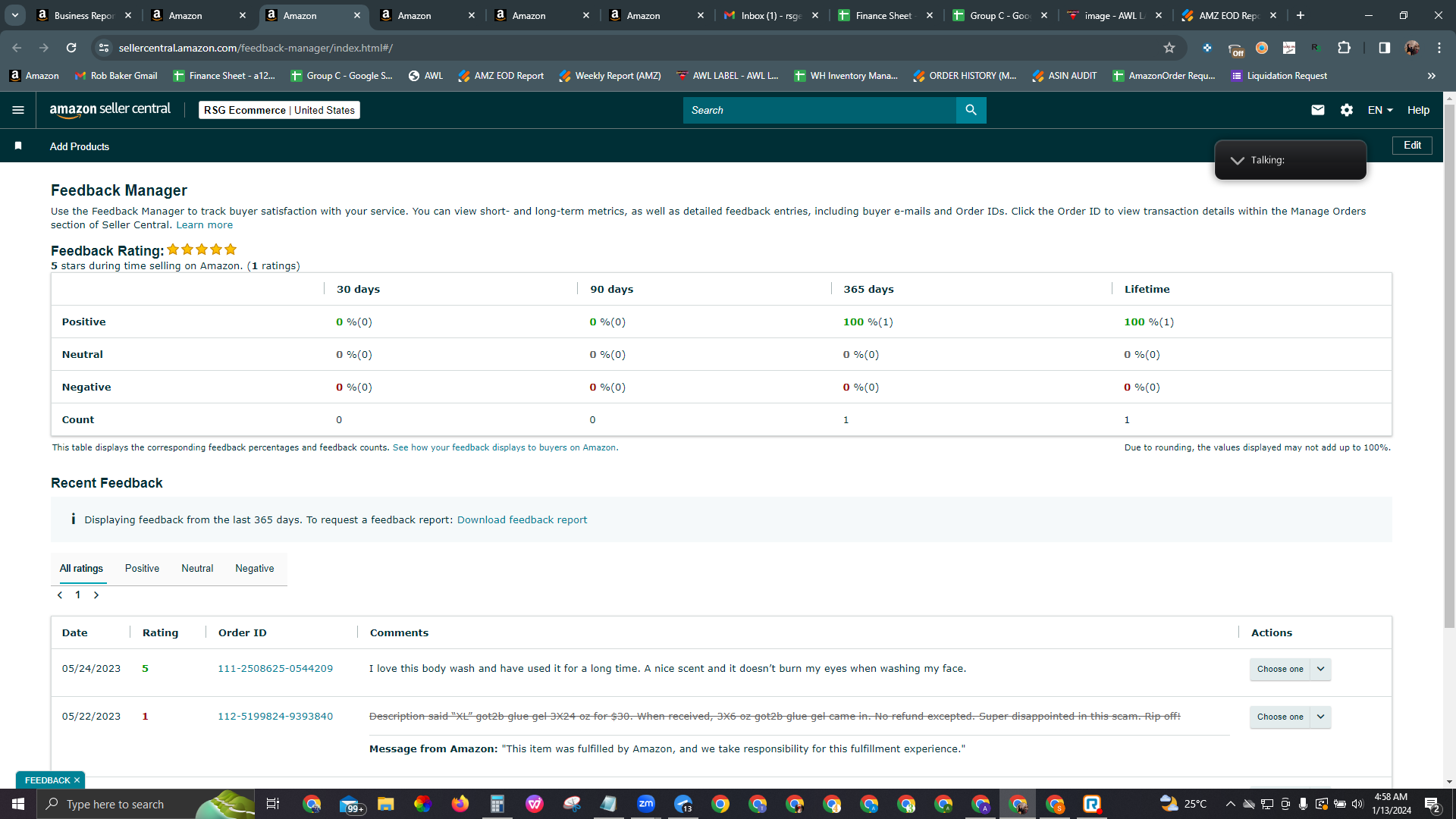Image resolution: width=1456 pixels, height=819 pixels.
Task: Open the weather widget showing 25°C
Action: coord(1184,804)
